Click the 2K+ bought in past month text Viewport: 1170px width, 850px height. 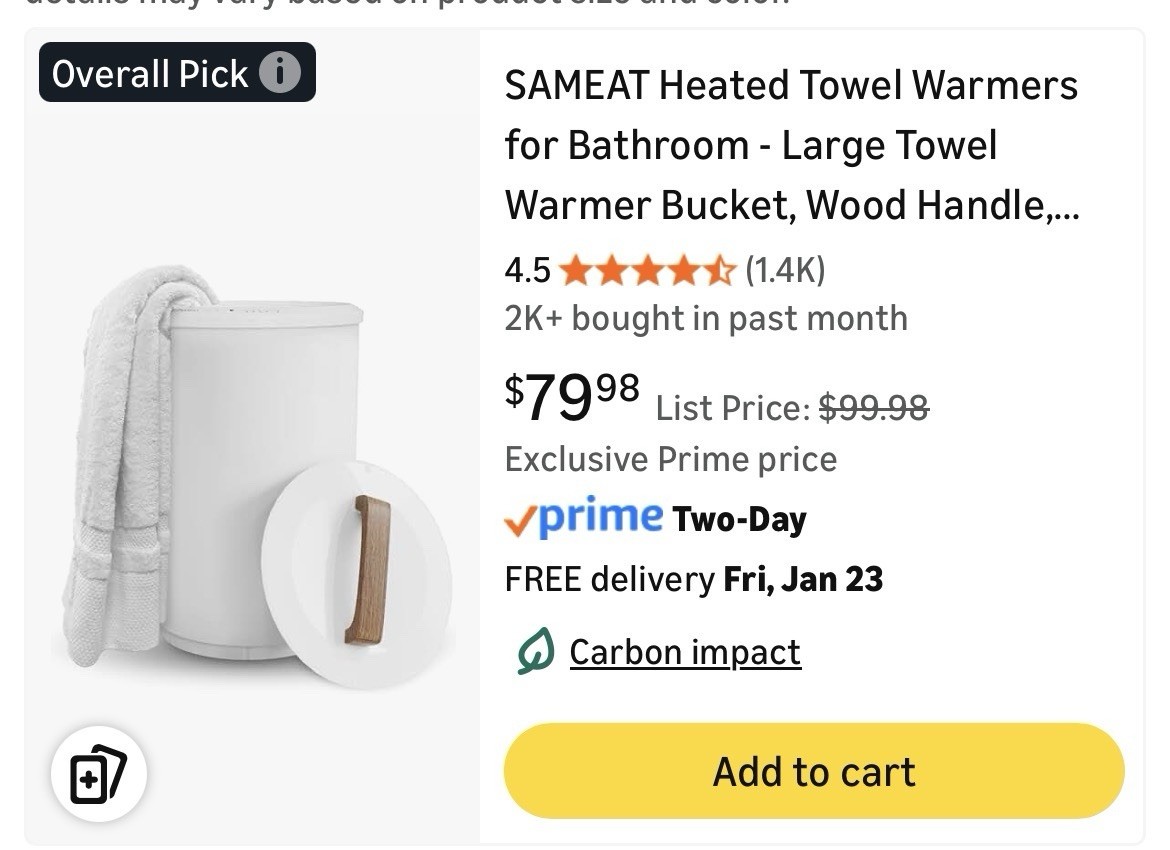pyautogui.click(x=706, y=318)
